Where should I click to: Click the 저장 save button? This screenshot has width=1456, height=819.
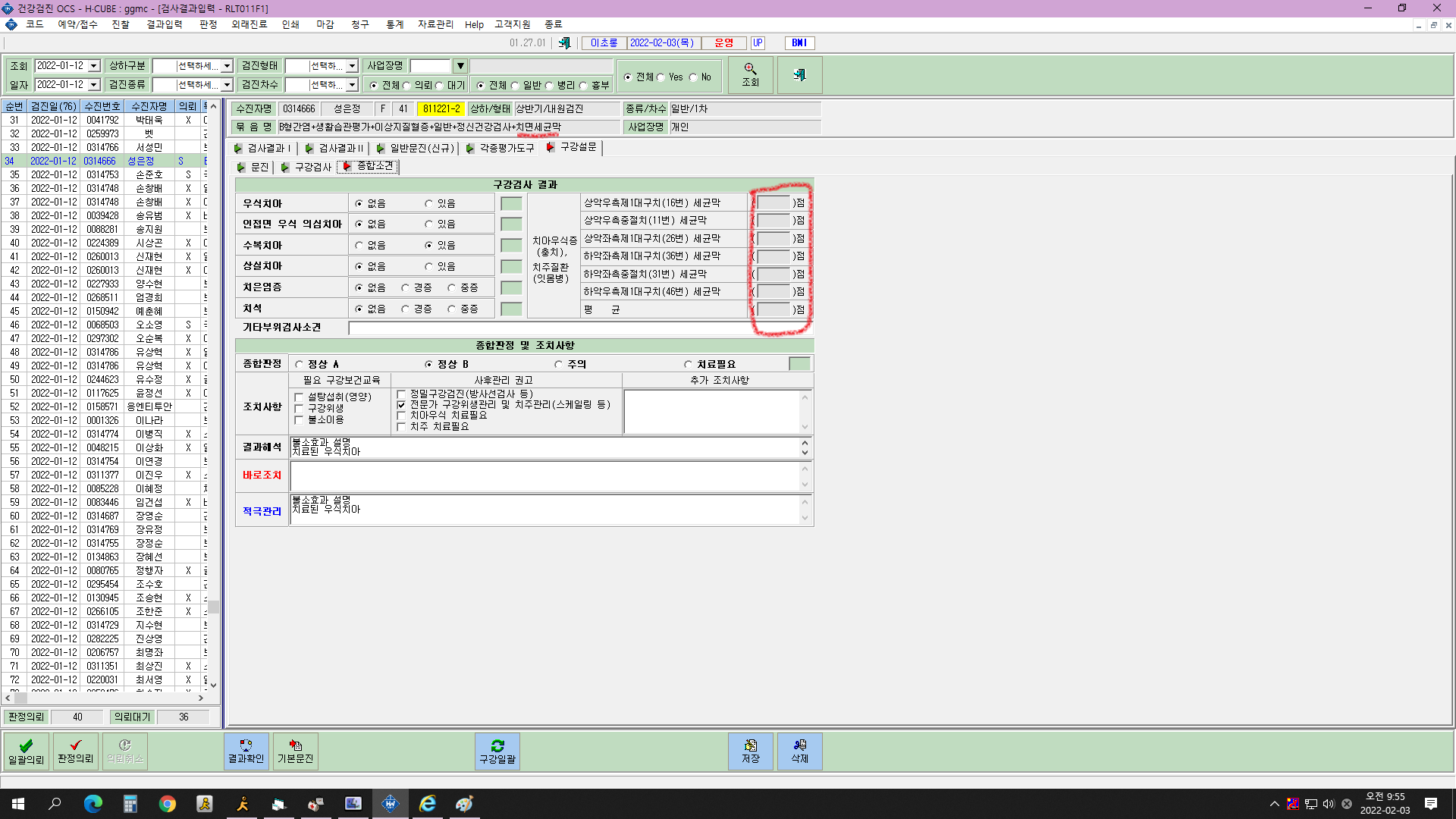pyautogui.click(x=750, y=751)
